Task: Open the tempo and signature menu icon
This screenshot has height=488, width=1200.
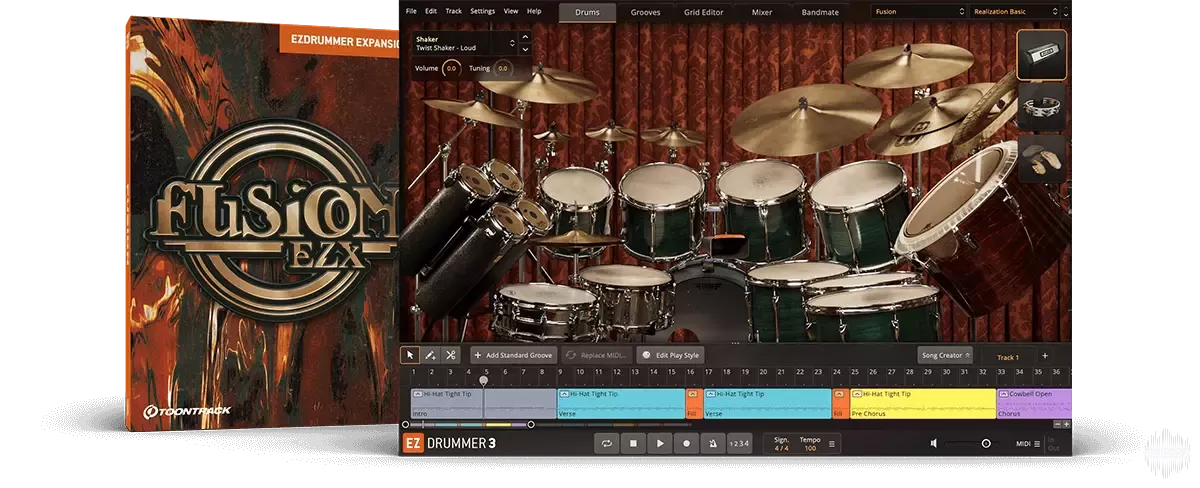Action: point(832,443)
